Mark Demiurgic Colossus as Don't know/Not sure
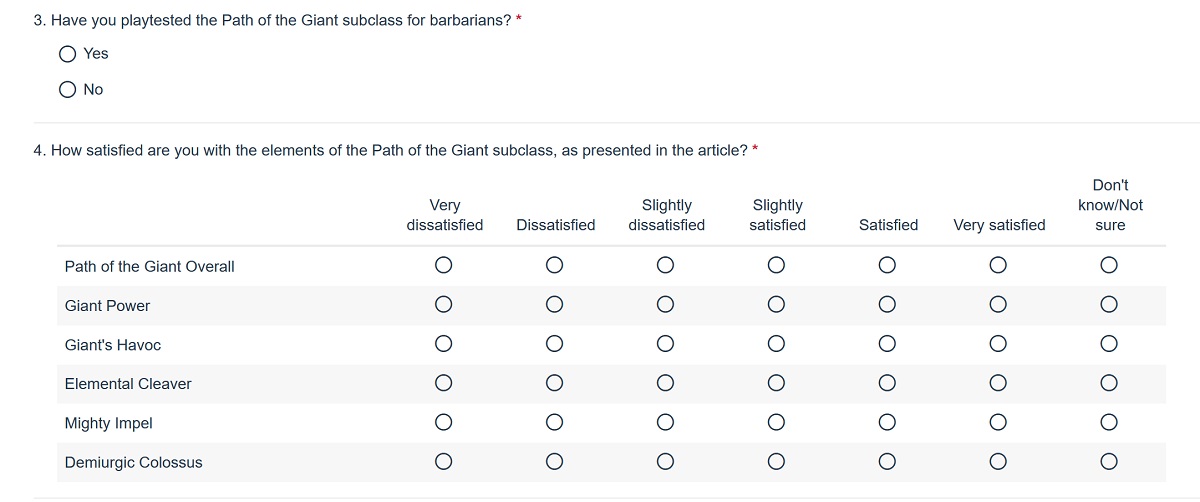 1108,461
